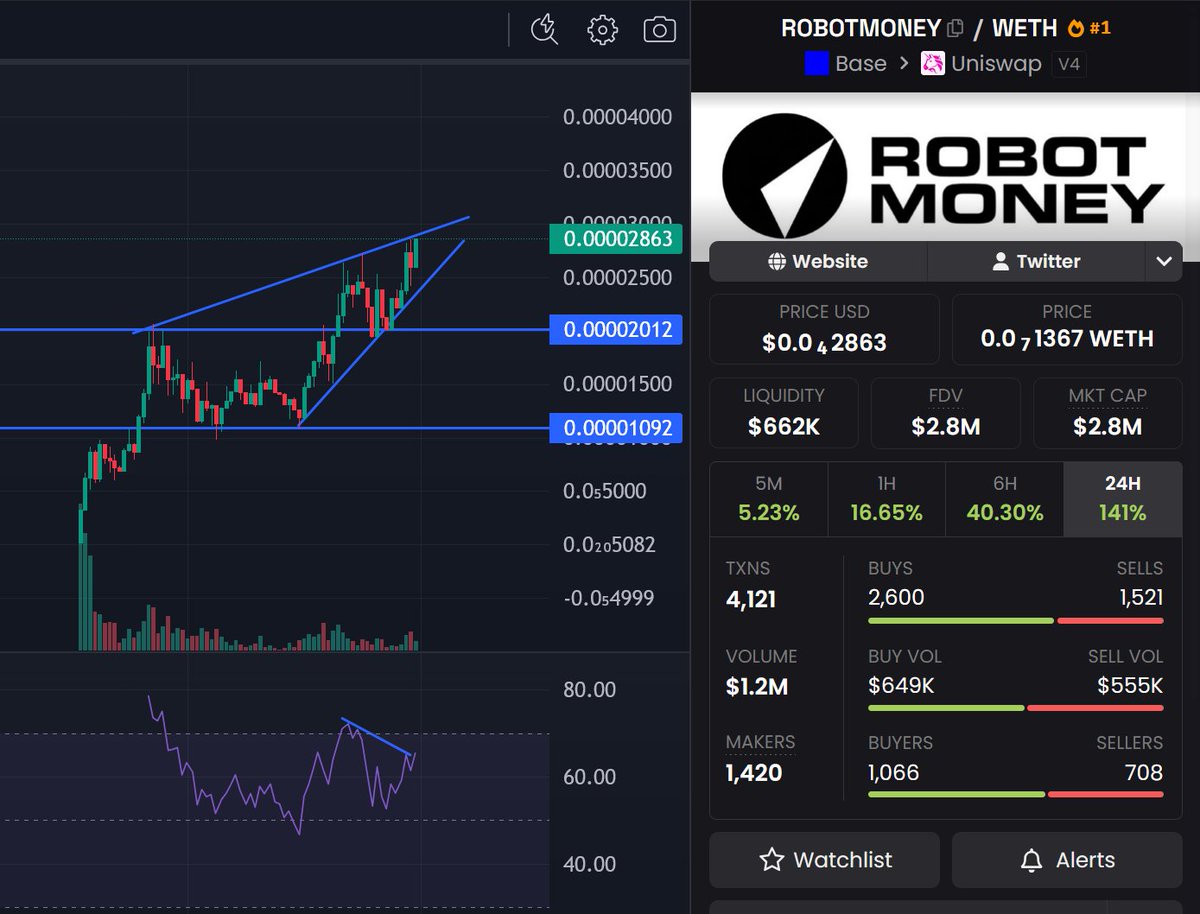Click the green buyers ratio bar

(956, 795)
